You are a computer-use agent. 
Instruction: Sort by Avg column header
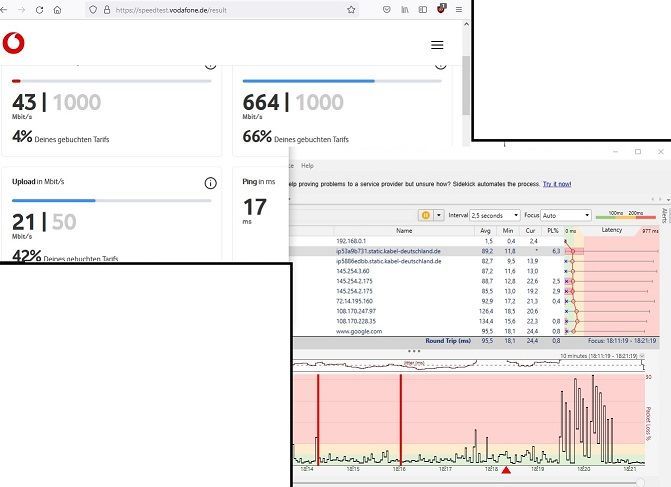point(485,231)
